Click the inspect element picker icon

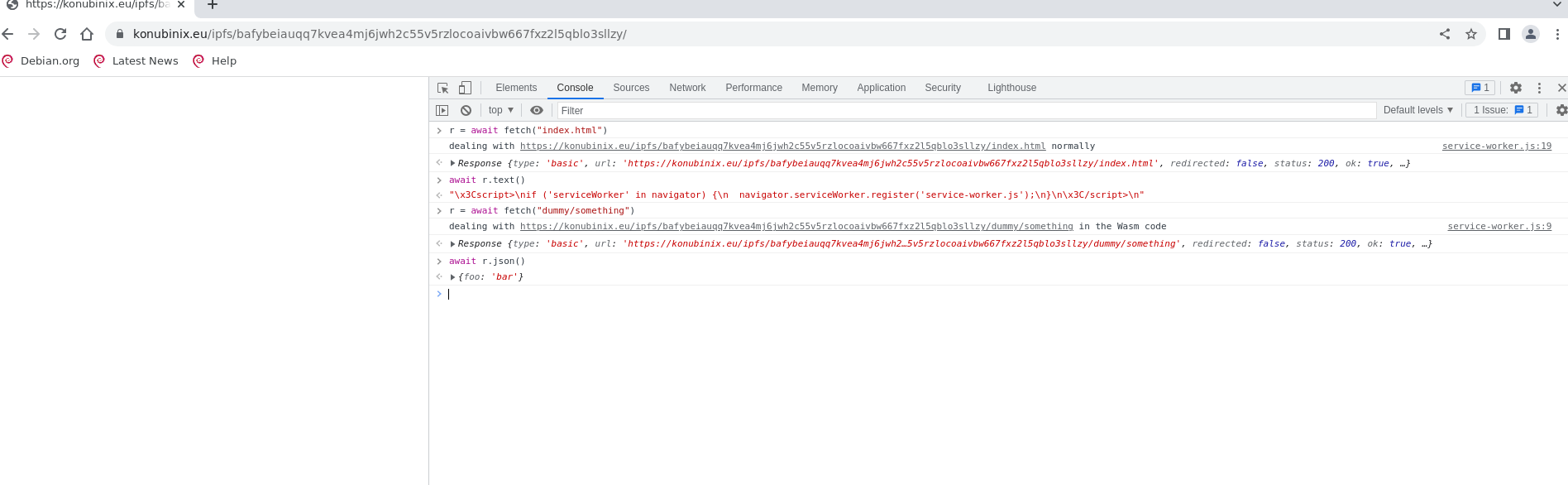(x=442, y=88)
